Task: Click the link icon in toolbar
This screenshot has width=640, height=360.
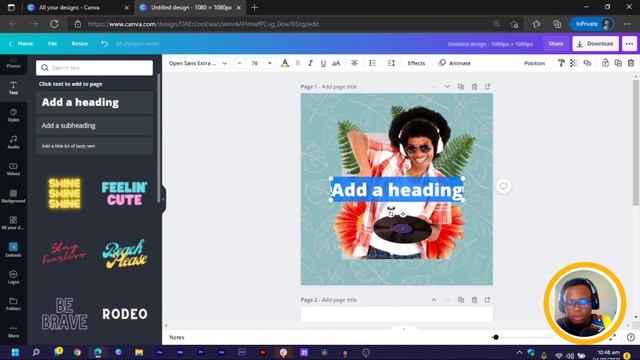Action: point(587,63)
